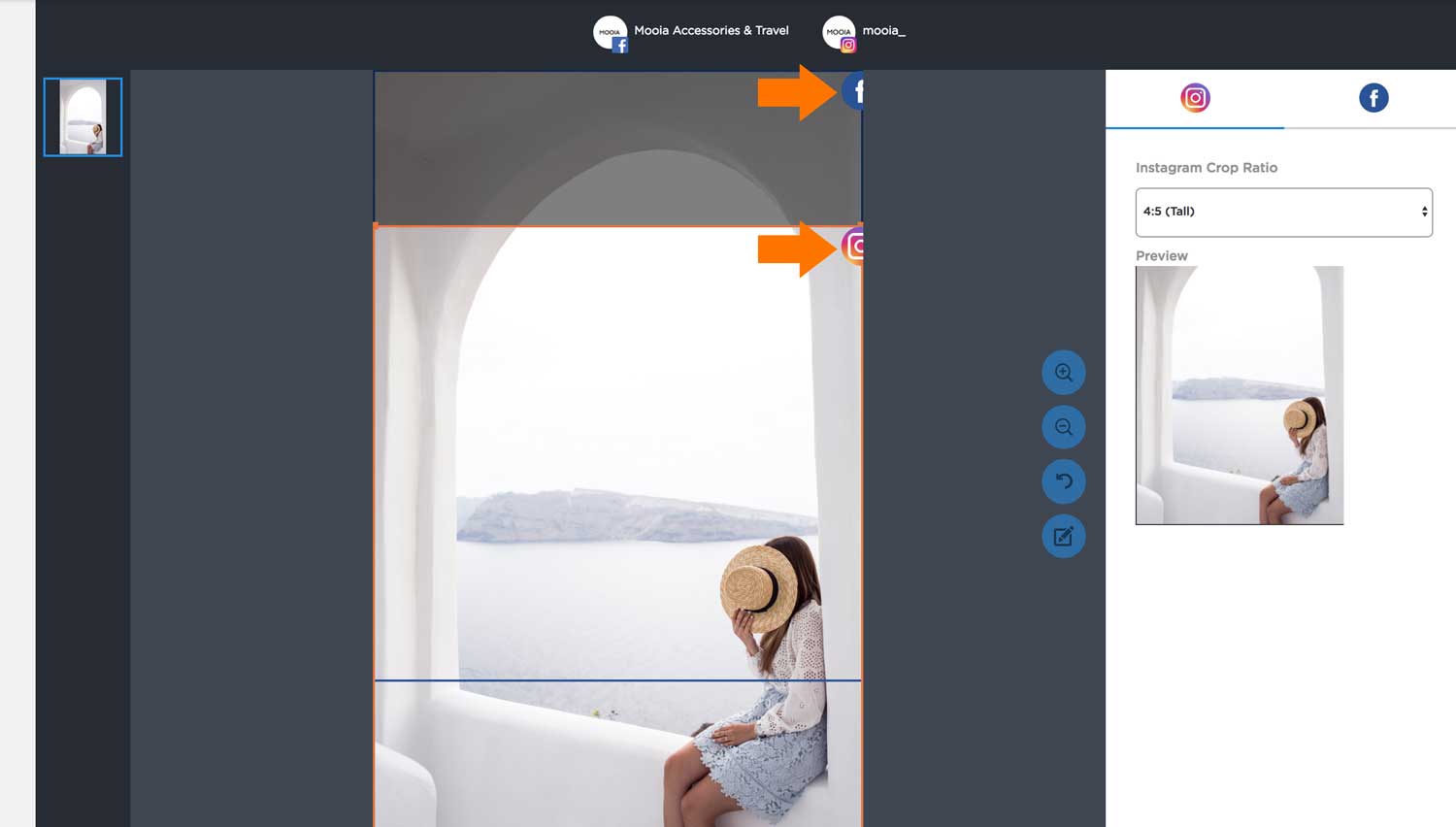Click the Mooia Facebook page avatar
This screenshot has width=1456, height=827.
pyautogui.click(x=611, y=30)
